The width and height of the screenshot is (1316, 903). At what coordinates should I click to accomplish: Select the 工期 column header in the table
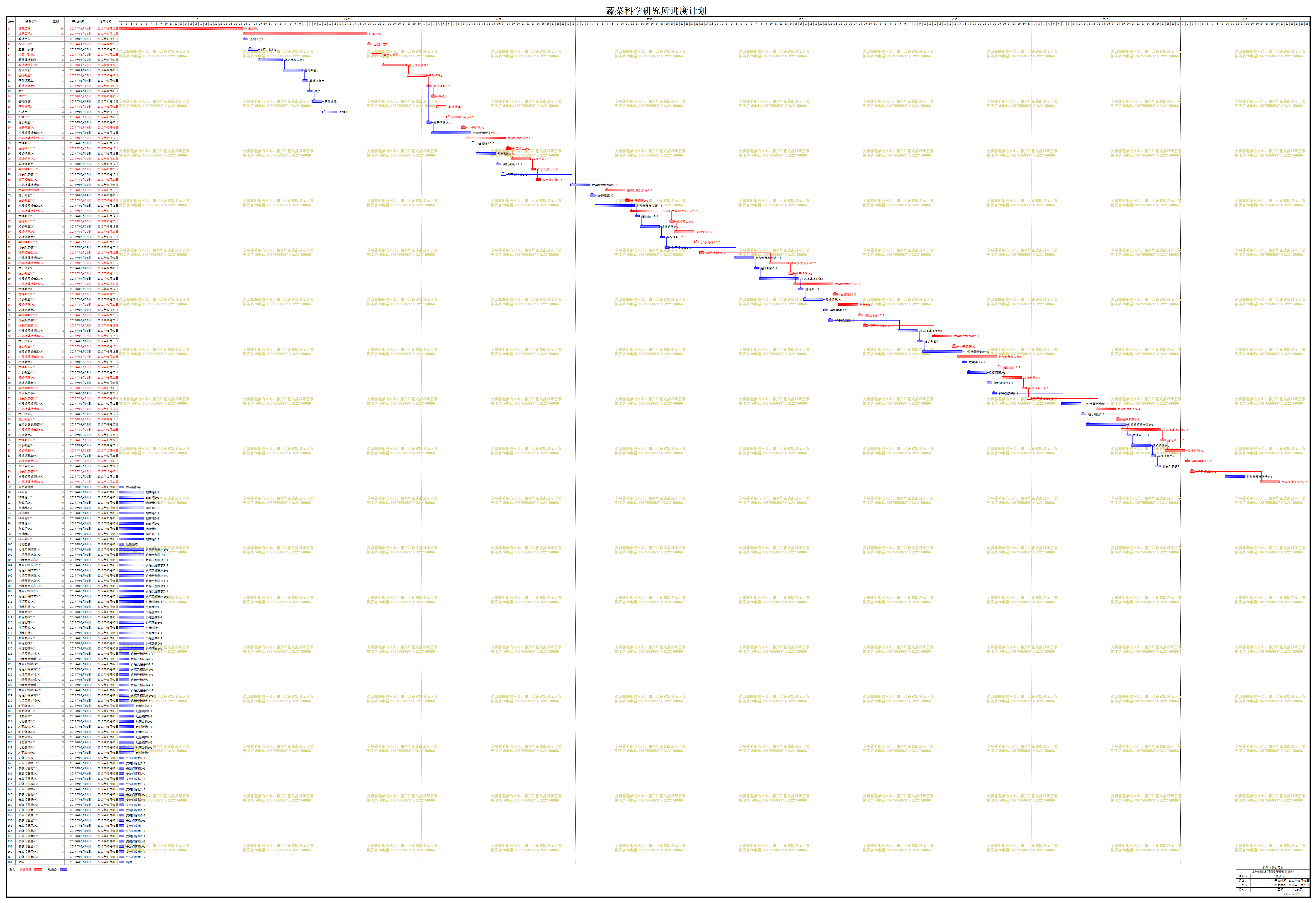click(x=56, y=22)
